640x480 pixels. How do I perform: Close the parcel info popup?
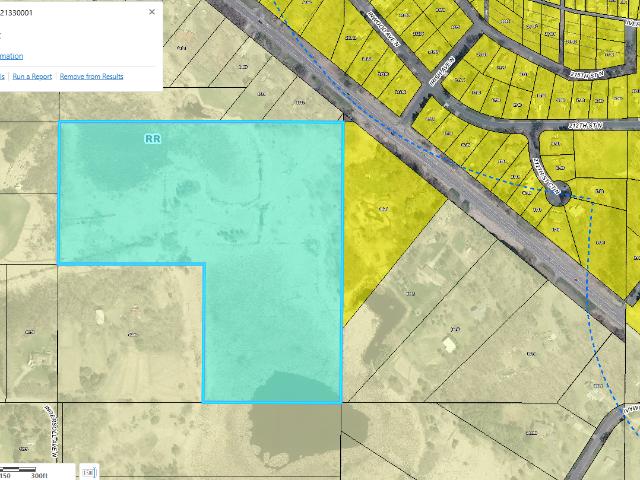click(x=152, y=12)
